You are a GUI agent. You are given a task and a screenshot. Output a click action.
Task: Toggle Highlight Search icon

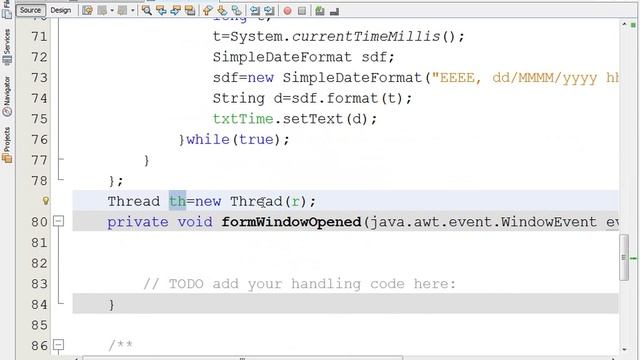tap(190, 11)
